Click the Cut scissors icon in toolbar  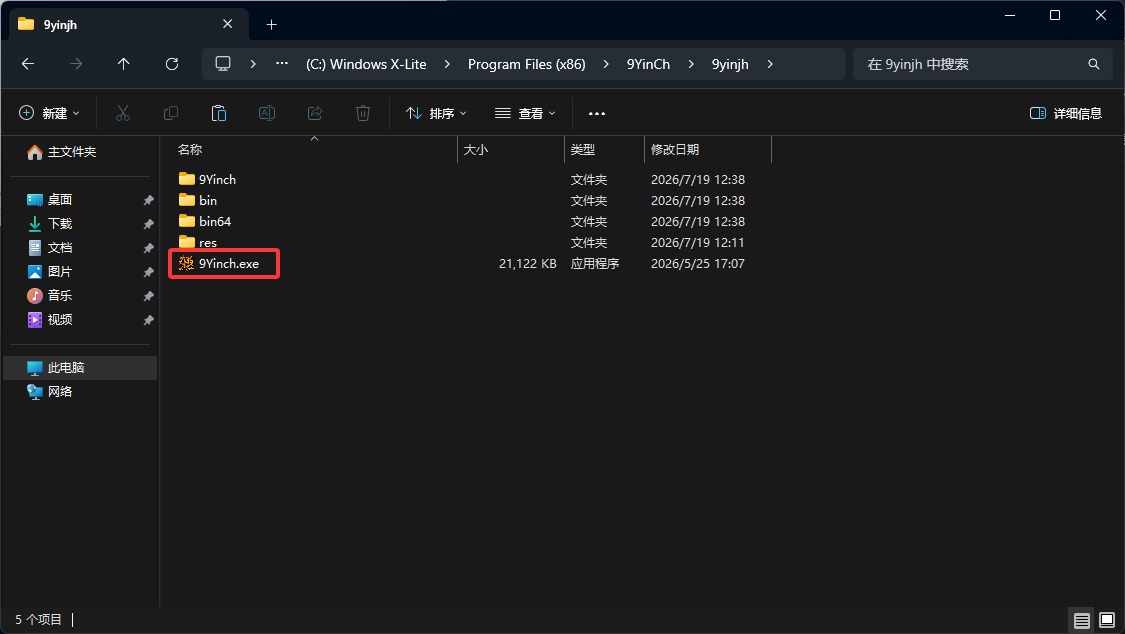[x=123, y=113]
